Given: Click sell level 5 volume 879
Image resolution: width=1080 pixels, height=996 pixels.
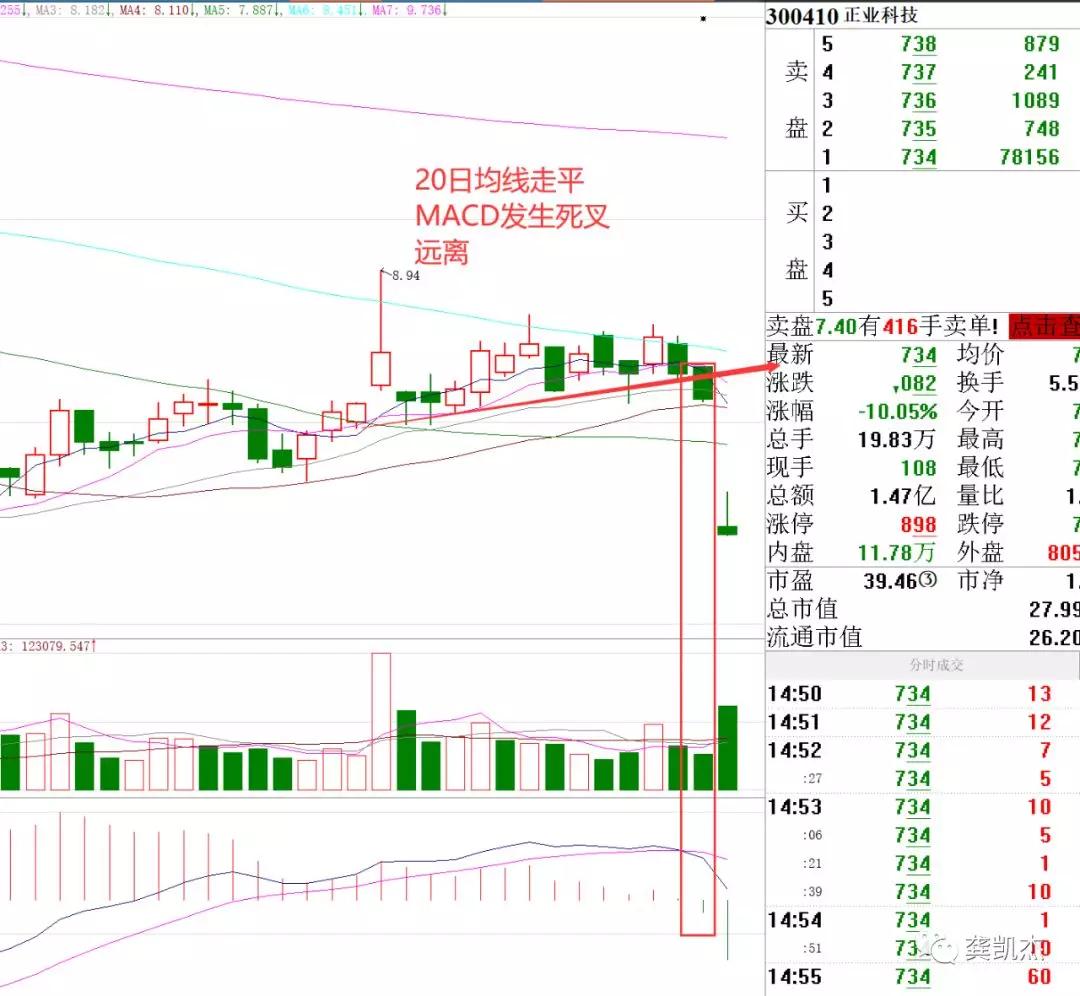Looking at the screenshot, I should [x=1041, y=44].
